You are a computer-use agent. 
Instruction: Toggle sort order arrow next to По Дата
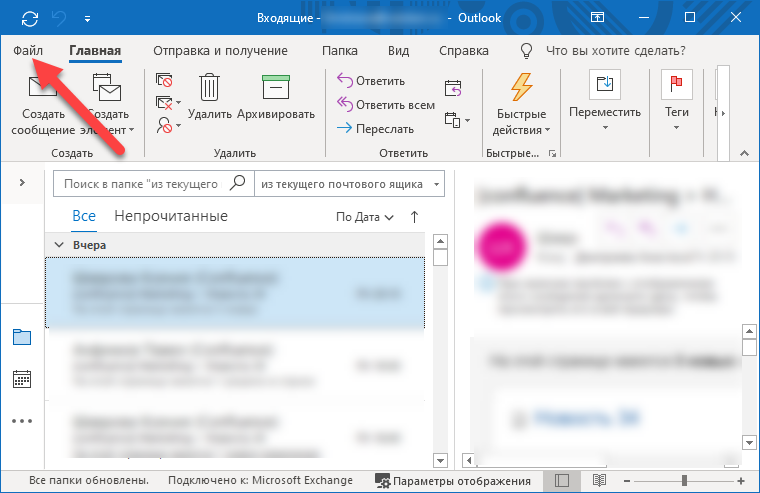click(x=415, y=216)
